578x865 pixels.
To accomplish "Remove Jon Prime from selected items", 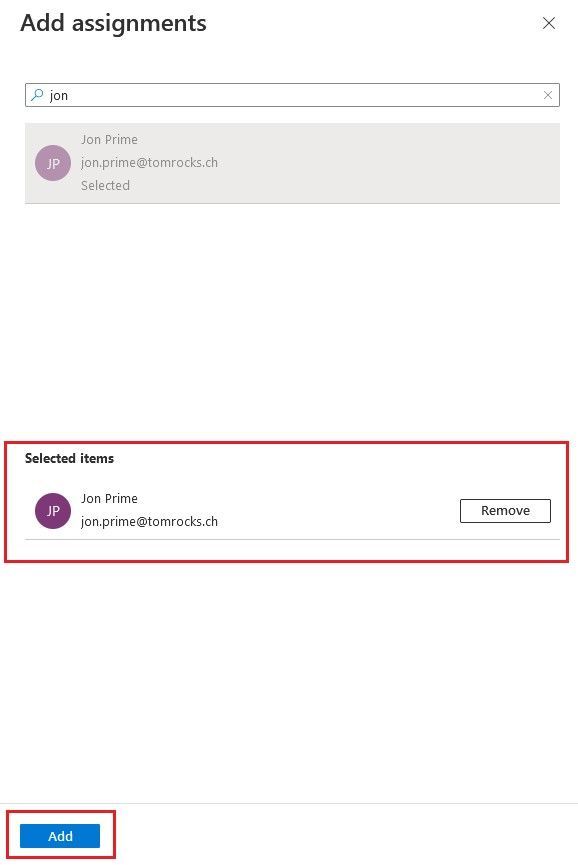I will tap(505, 511).
